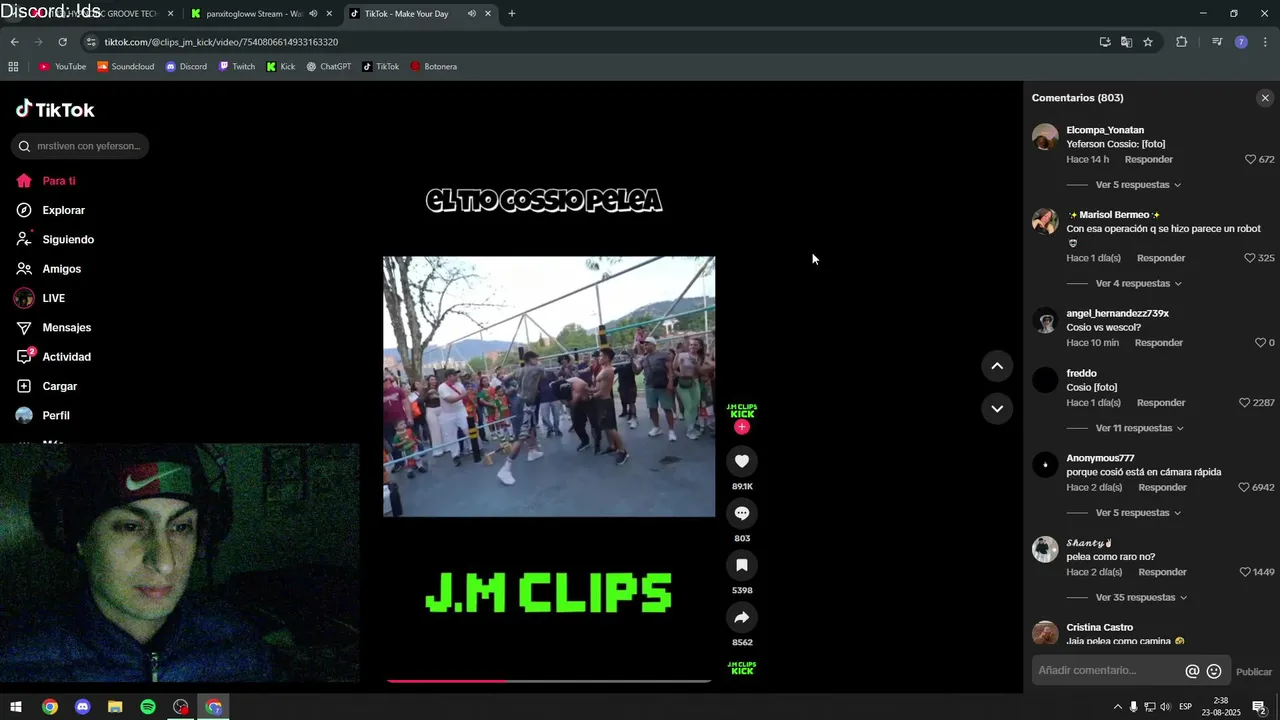The image size is (1280, 720).
Task: Like Shanty's comment with 1449 likes
Action: [x=1245, y=572]
